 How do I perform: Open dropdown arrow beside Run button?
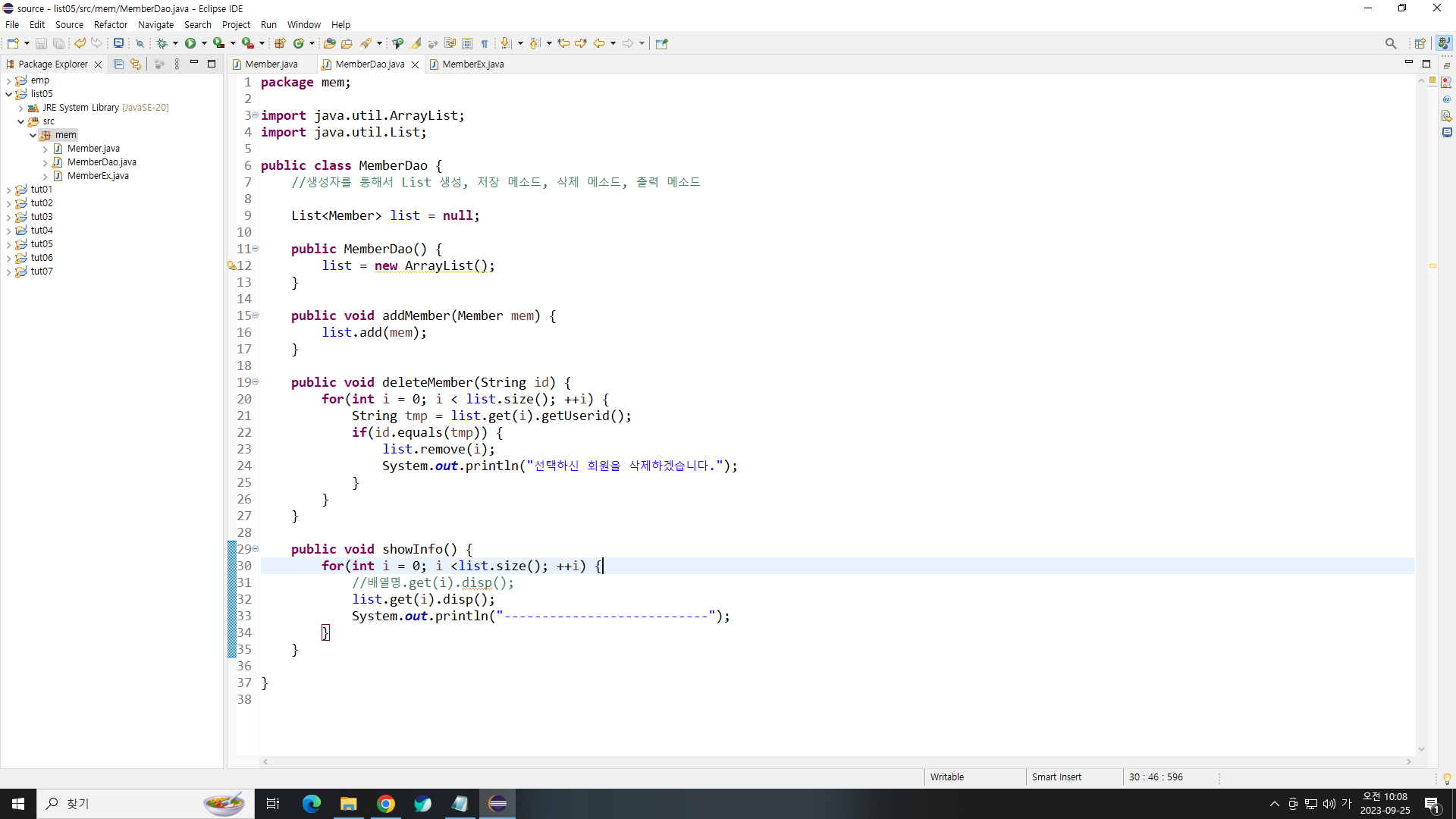(204, 43)
